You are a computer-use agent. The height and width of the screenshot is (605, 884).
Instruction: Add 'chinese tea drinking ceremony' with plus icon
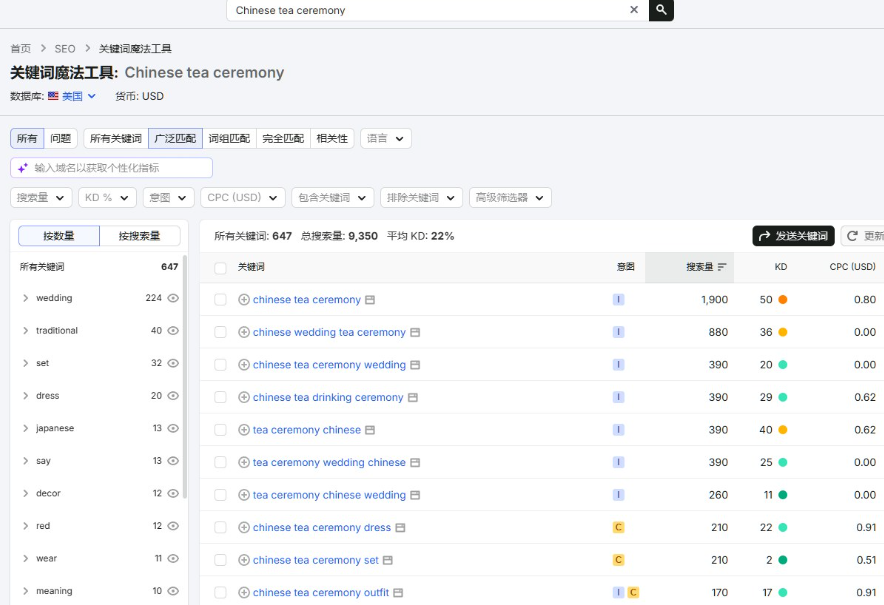point(244,398)
